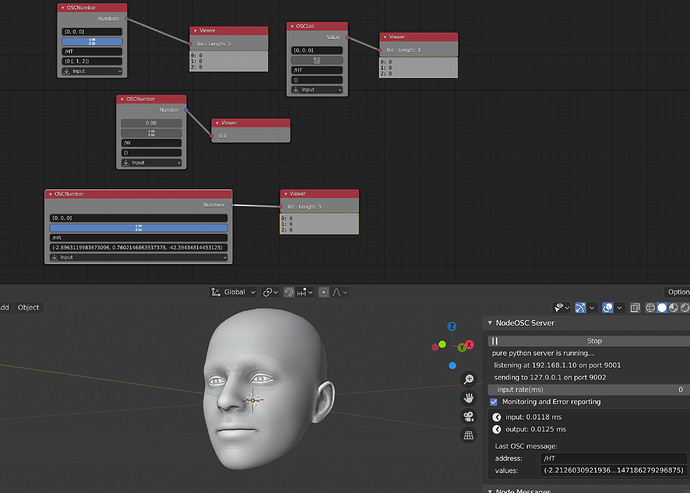690x493 pixels.
Task: Click the red X axis on navigation gizmo
Action: click(x=470, y=345)
